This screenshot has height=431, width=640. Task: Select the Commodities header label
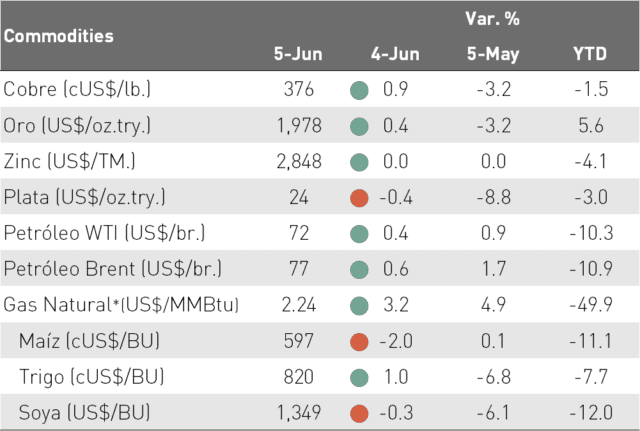(x=59, y=36)
